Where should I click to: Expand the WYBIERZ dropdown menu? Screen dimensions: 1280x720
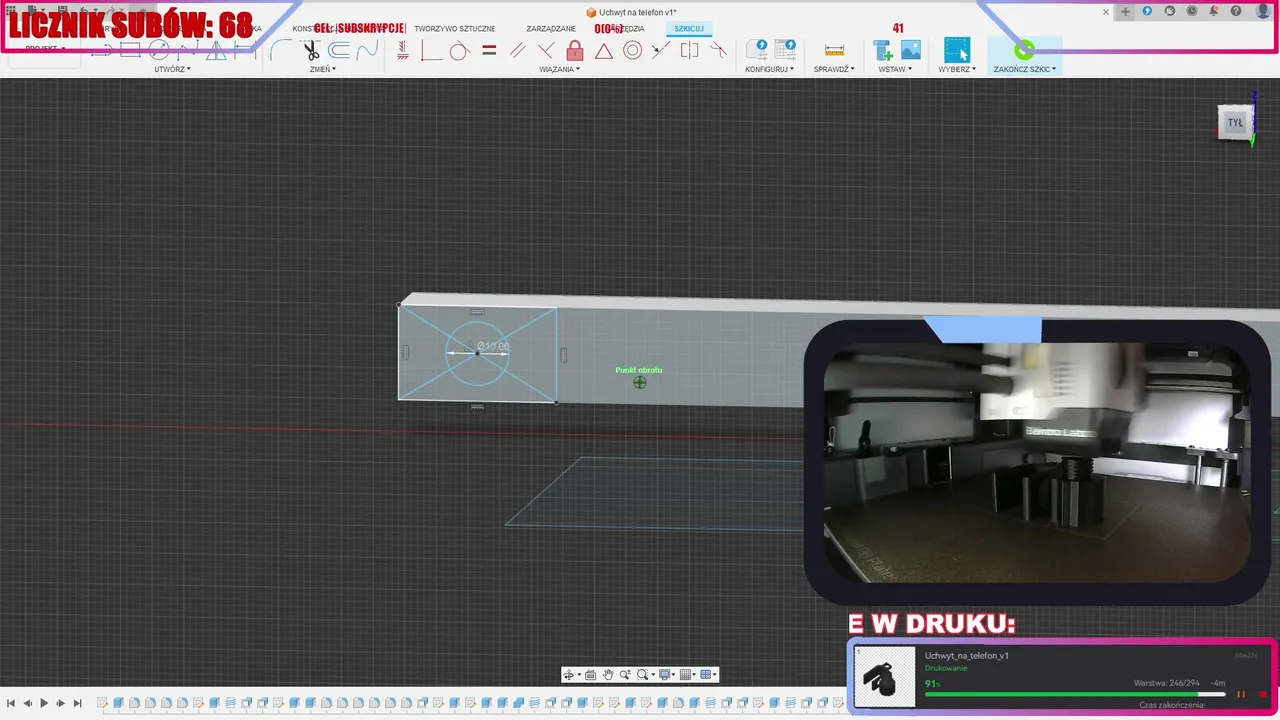pyautogui.click(x=957, y=69)
